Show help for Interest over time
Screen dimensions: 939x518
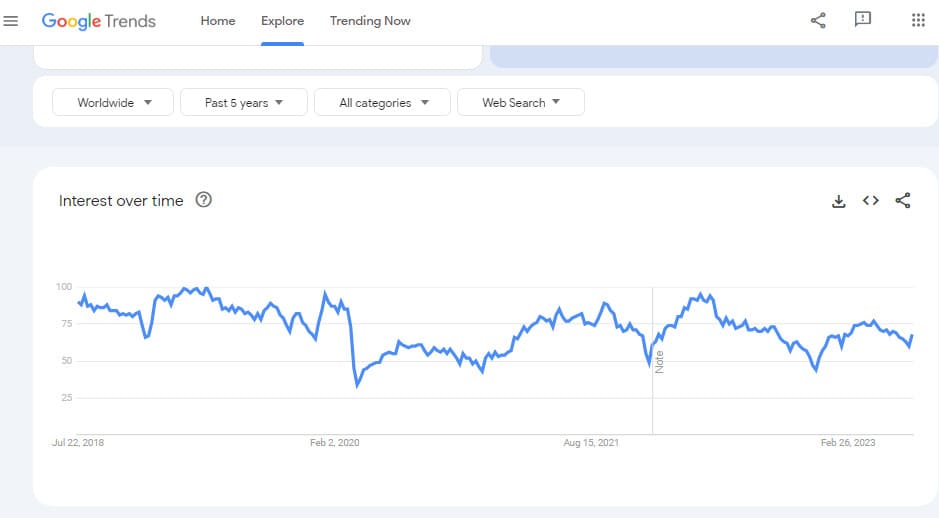(x=204, y=200)
